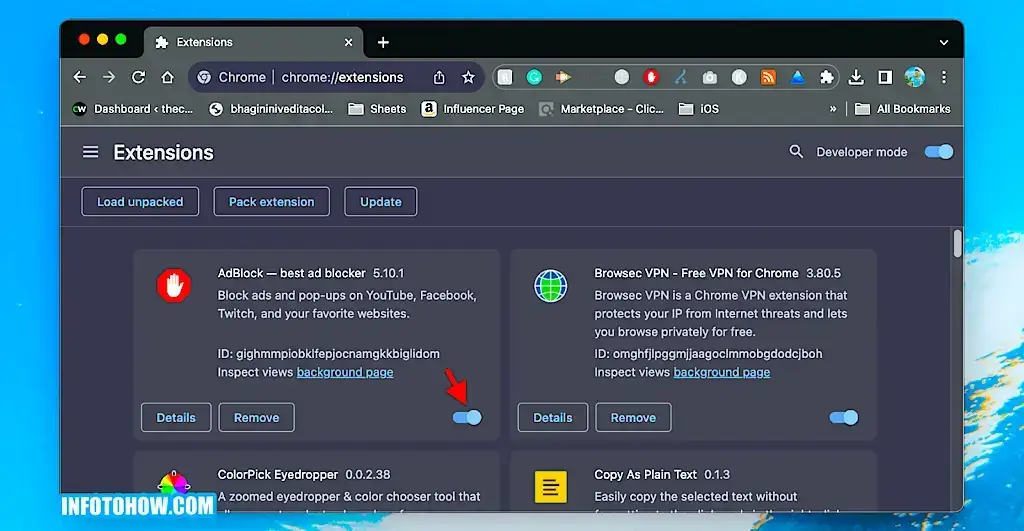Open AdBlock background page link

pyautogui.click(x=345, y=372)
